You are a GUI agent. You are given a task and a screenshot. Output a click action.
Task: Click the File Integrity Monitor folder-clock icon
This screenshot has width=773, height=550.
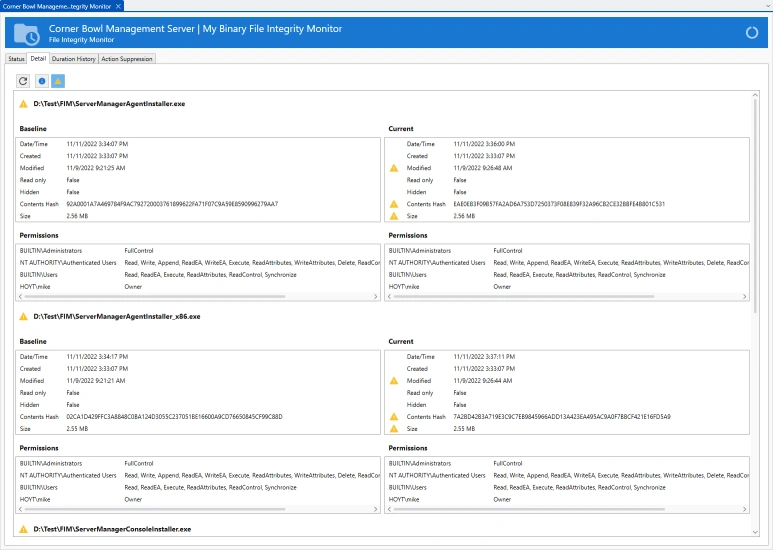tap(27, 34)
